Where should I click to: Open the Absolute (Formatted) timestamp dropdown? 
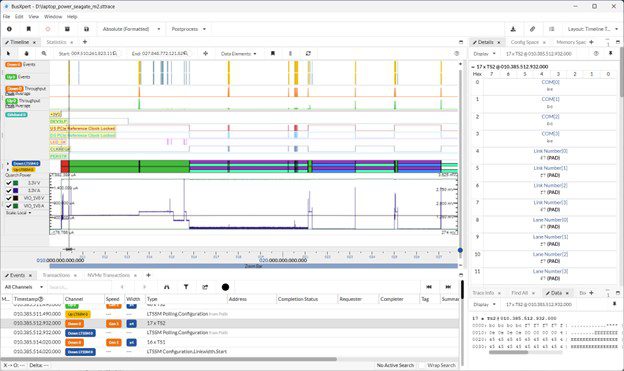131,29
